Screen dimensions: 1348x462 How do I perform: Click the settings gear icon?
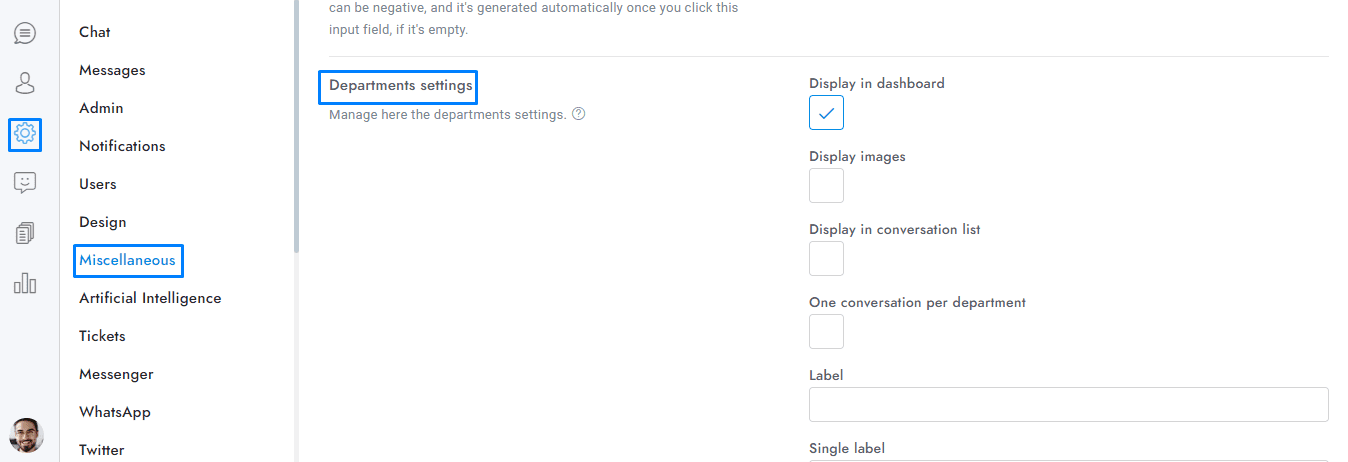[x=25, y=134]
